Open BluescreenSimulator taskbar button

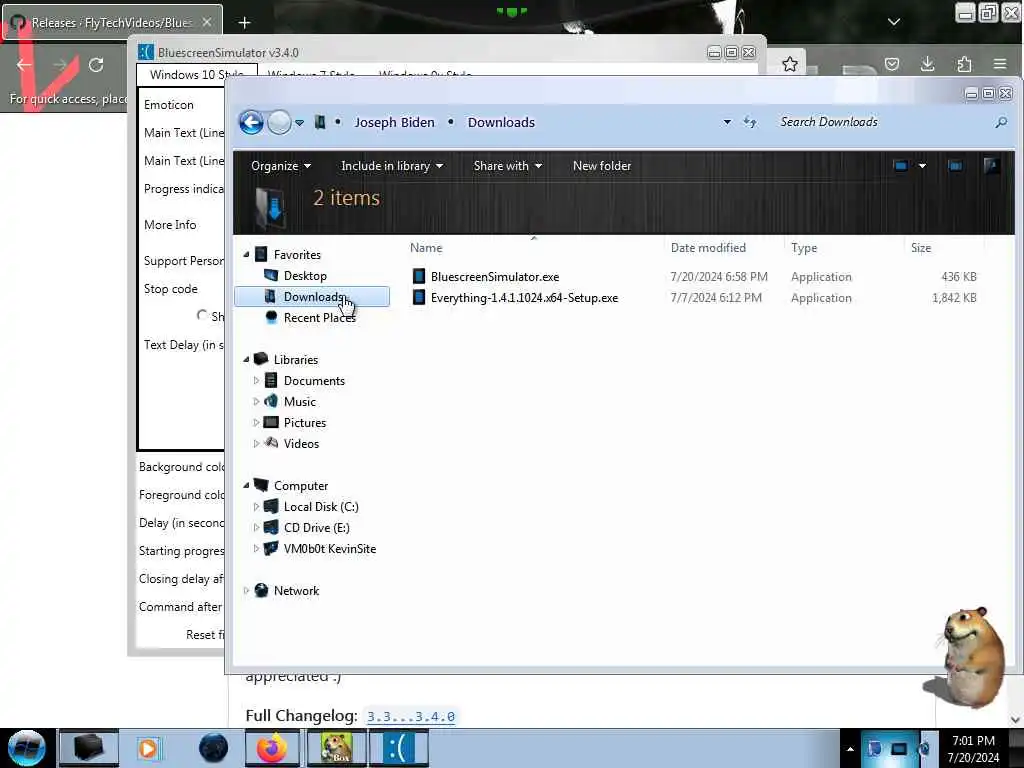tap(398, 748)
